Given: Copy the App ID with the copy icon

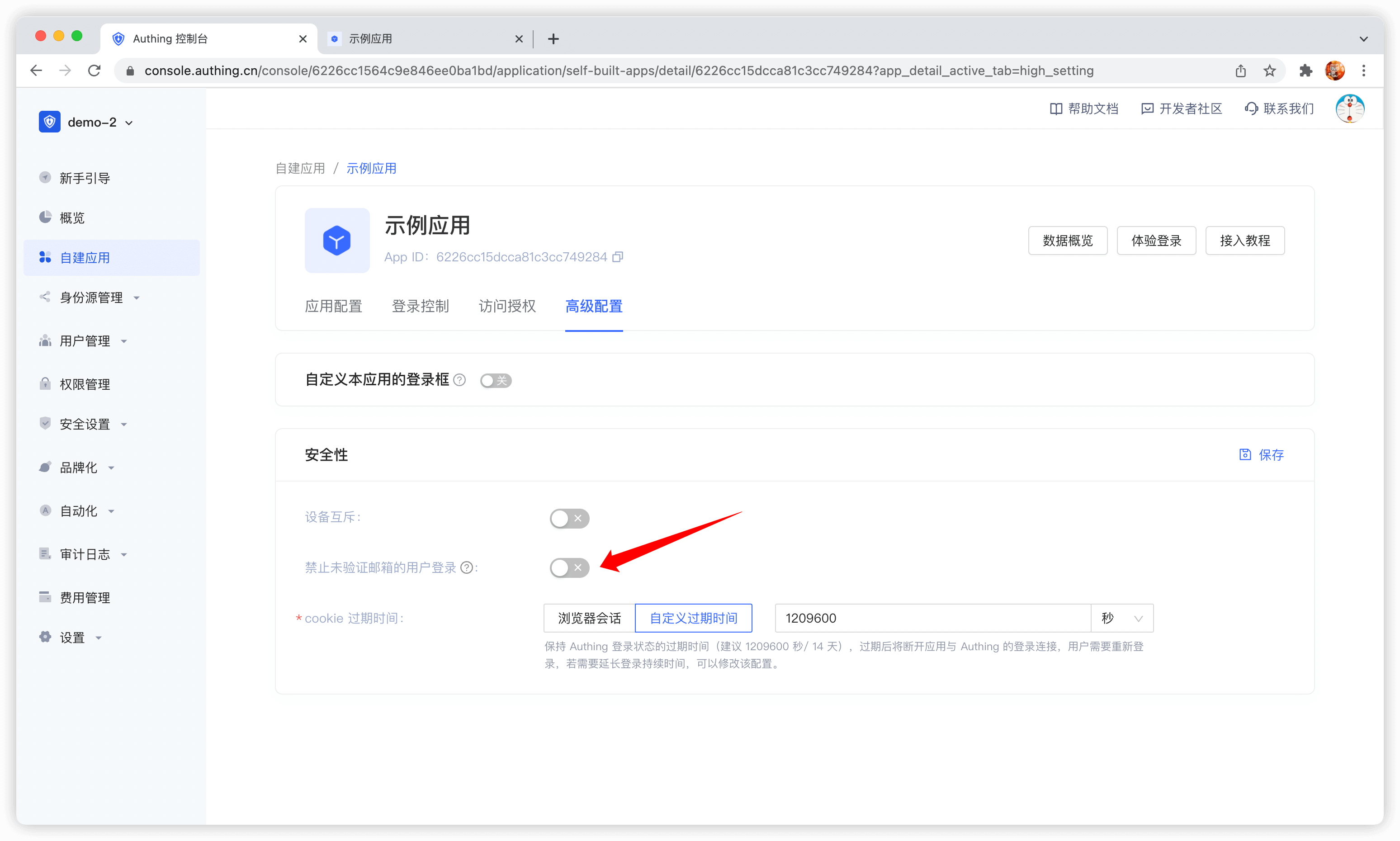Looking at the screenshot, I should click(x=618, y=257).
